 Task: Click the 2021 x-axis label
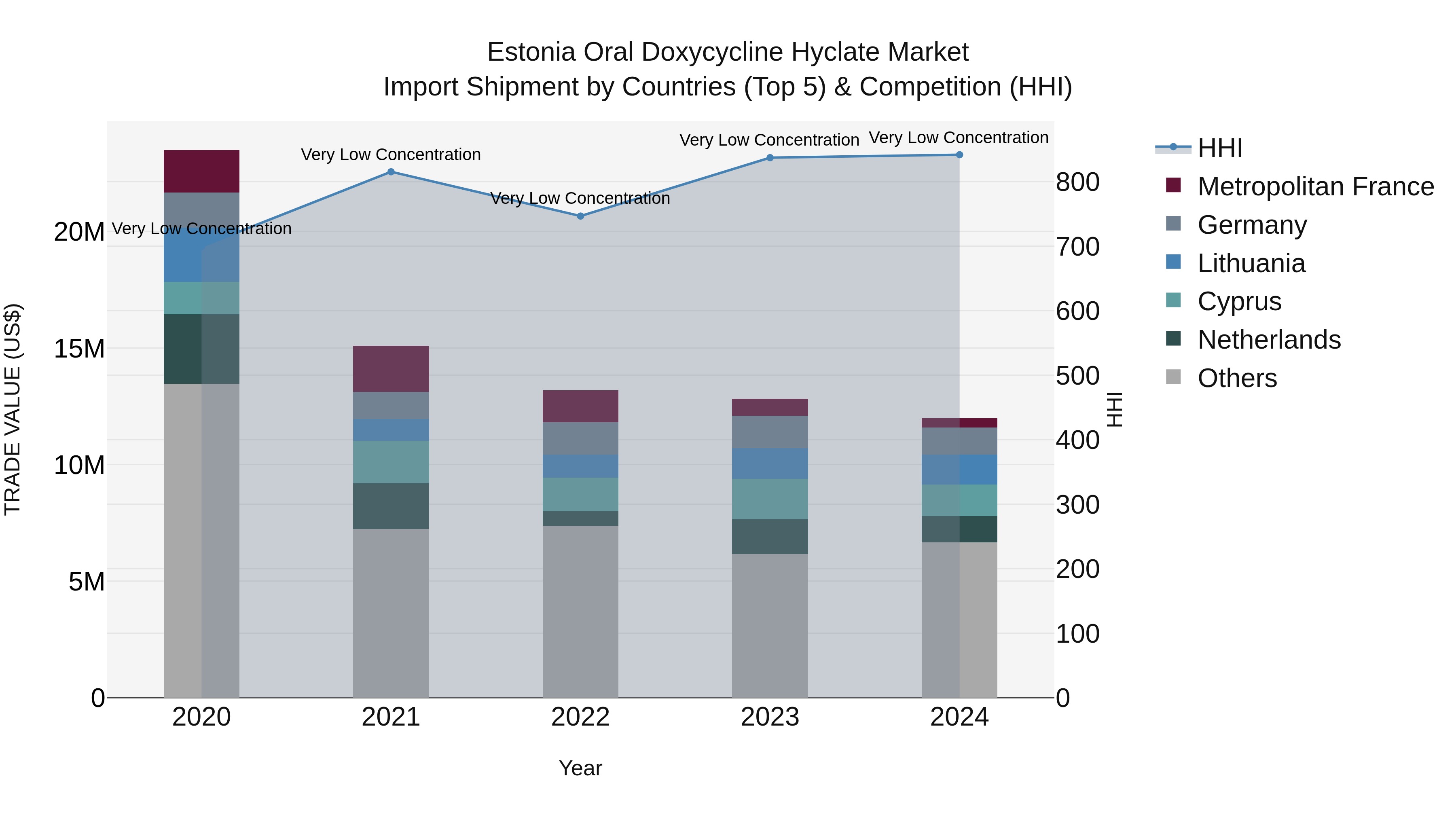pyautogui.click(x=391, y=717)
